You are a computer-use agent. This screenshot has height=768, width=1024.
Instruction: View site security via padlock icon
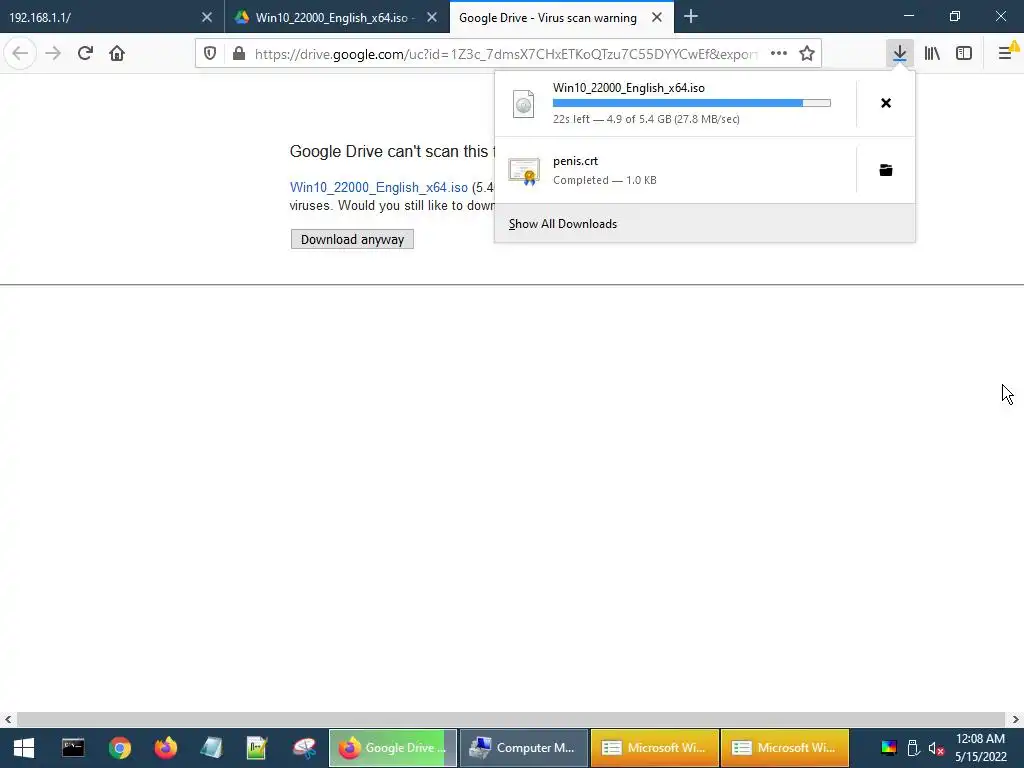point(239,54)
